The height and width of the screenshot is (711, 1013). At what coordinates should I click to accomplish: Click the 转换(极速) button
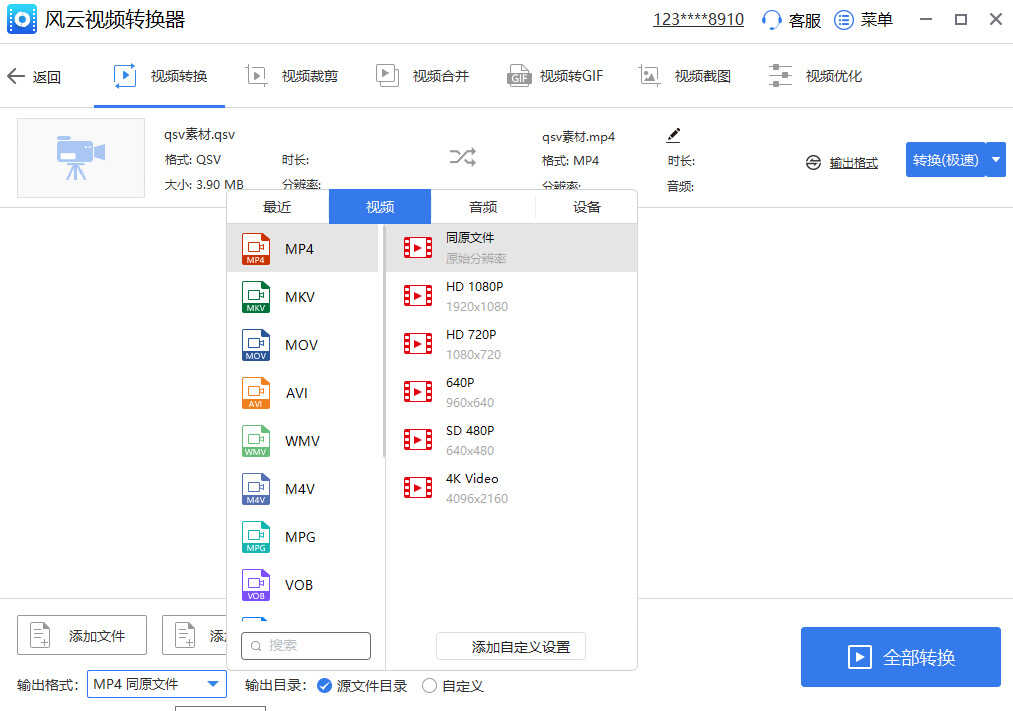point(946,160)
